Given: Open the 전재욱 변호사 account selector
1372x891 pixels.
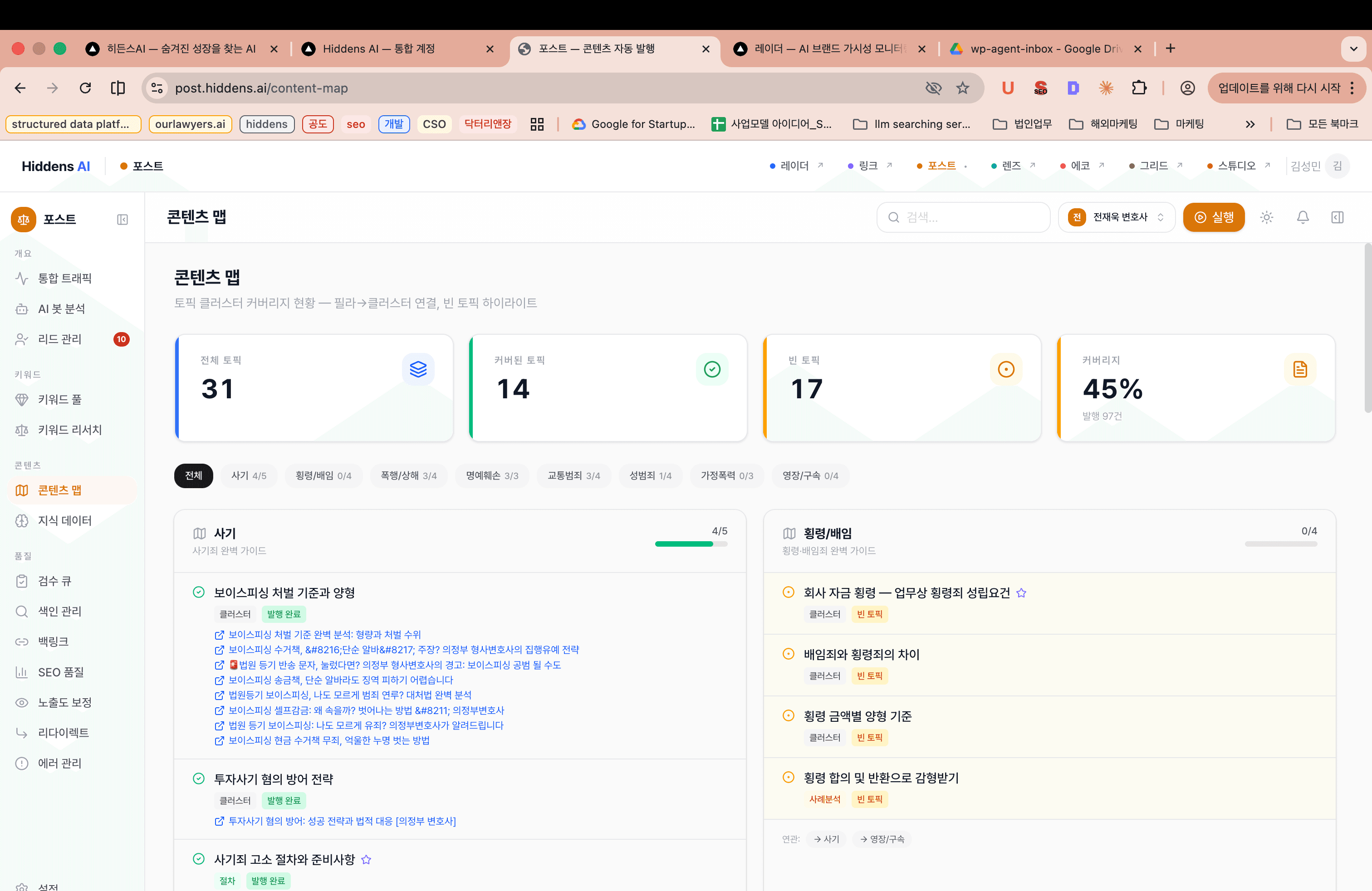Looking at the screenshot, I should [x=1117, y=217].
